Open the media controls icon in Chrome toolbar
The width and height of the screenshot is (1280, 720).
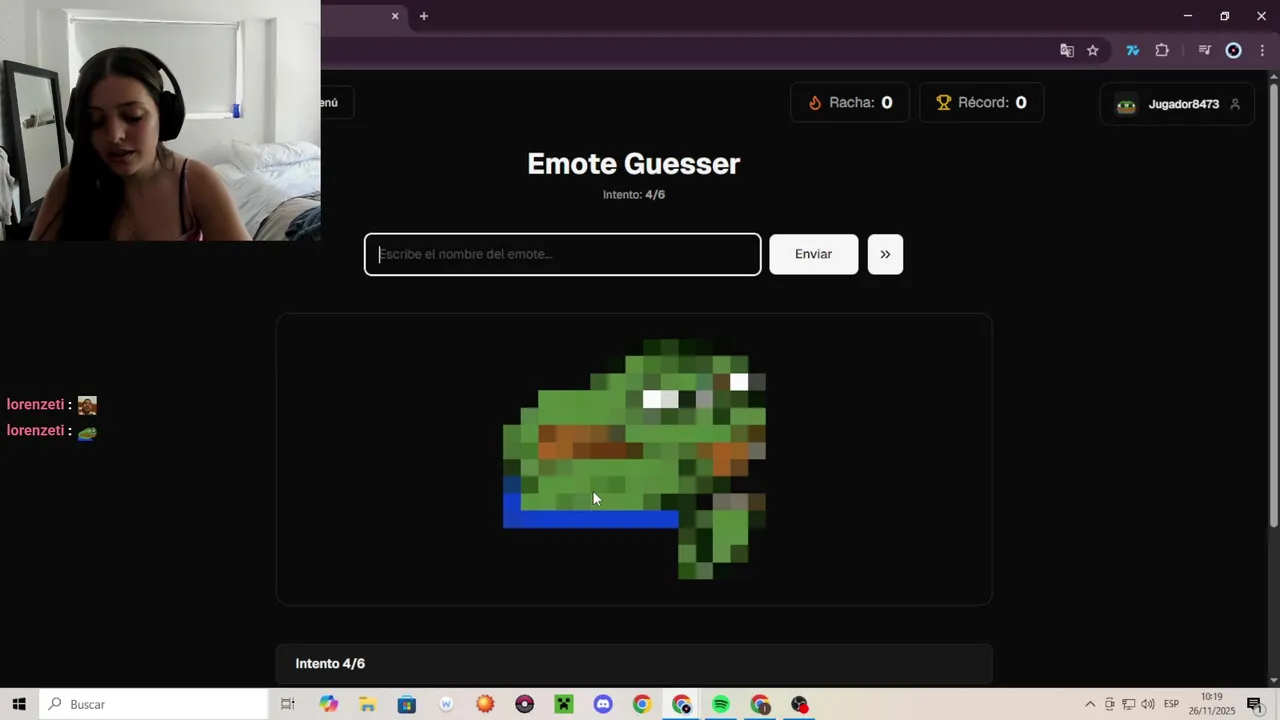coord(1204,50)
